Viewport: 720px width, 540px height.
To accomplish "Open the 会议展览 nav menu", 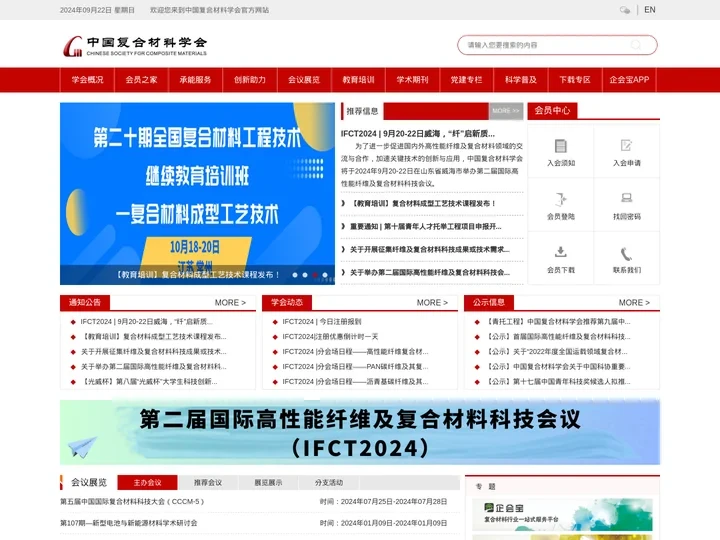I will (x=304, y=80).
